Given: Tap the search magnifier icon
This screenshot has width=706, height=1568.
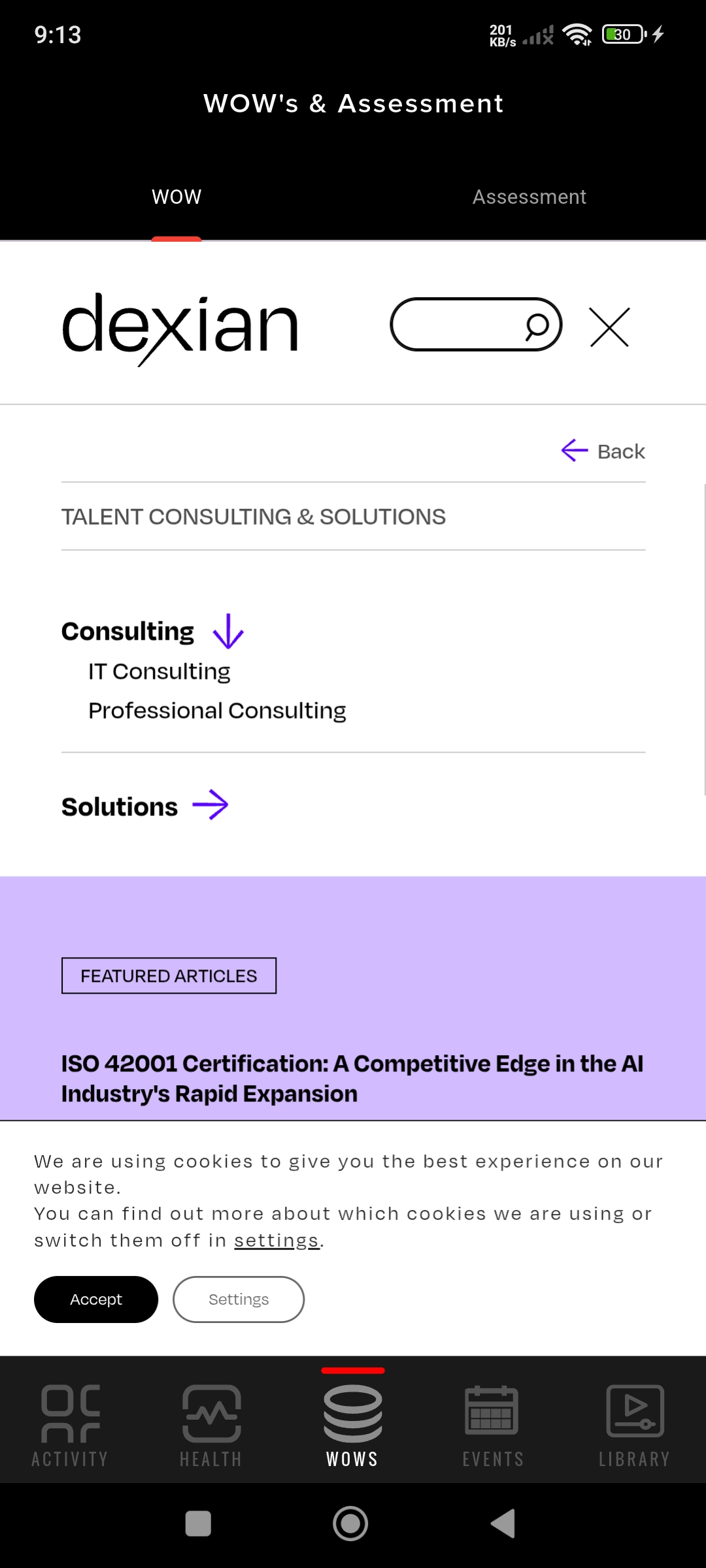Looking at the screenshot, I should click(537, 325).
